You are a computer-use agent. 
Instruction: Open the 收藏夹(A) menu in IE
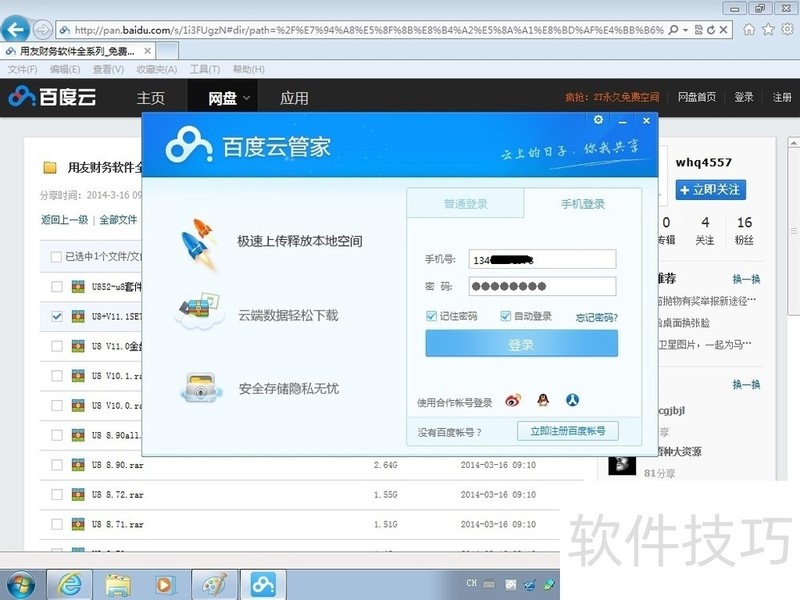point(156,69)
